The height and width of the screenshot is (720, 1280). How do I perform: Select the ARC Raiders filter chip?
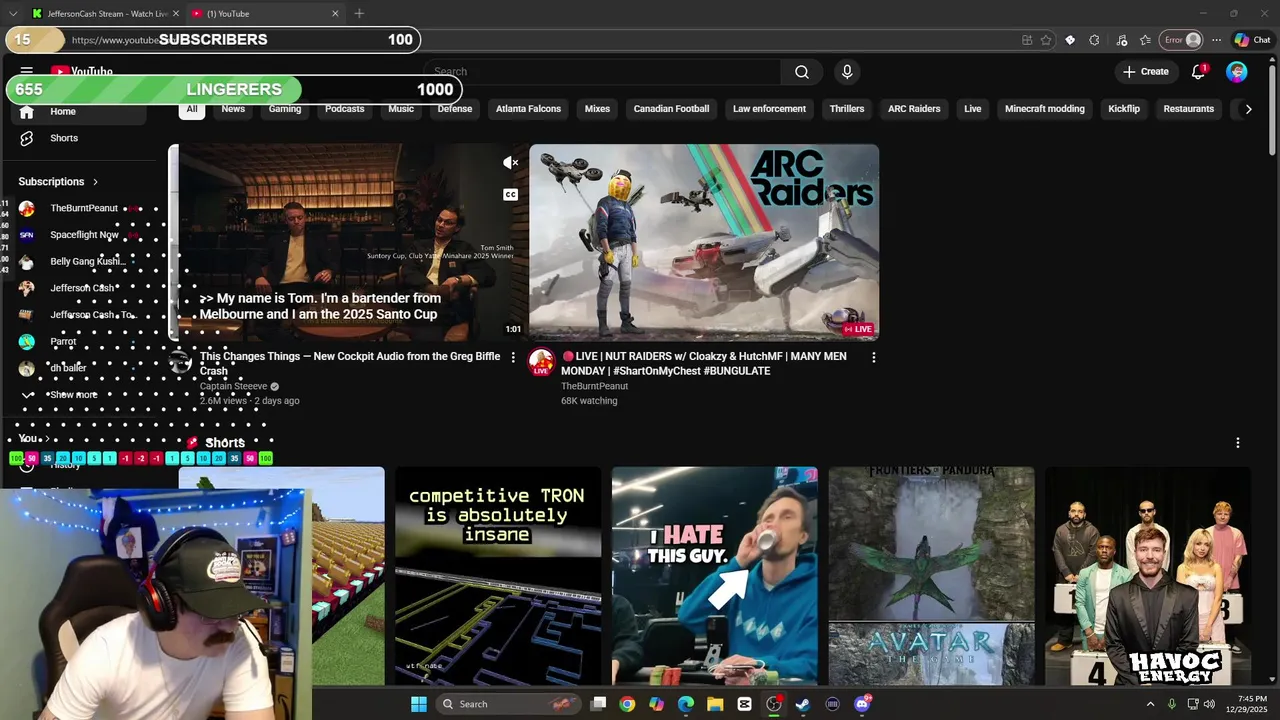[914, 109]
